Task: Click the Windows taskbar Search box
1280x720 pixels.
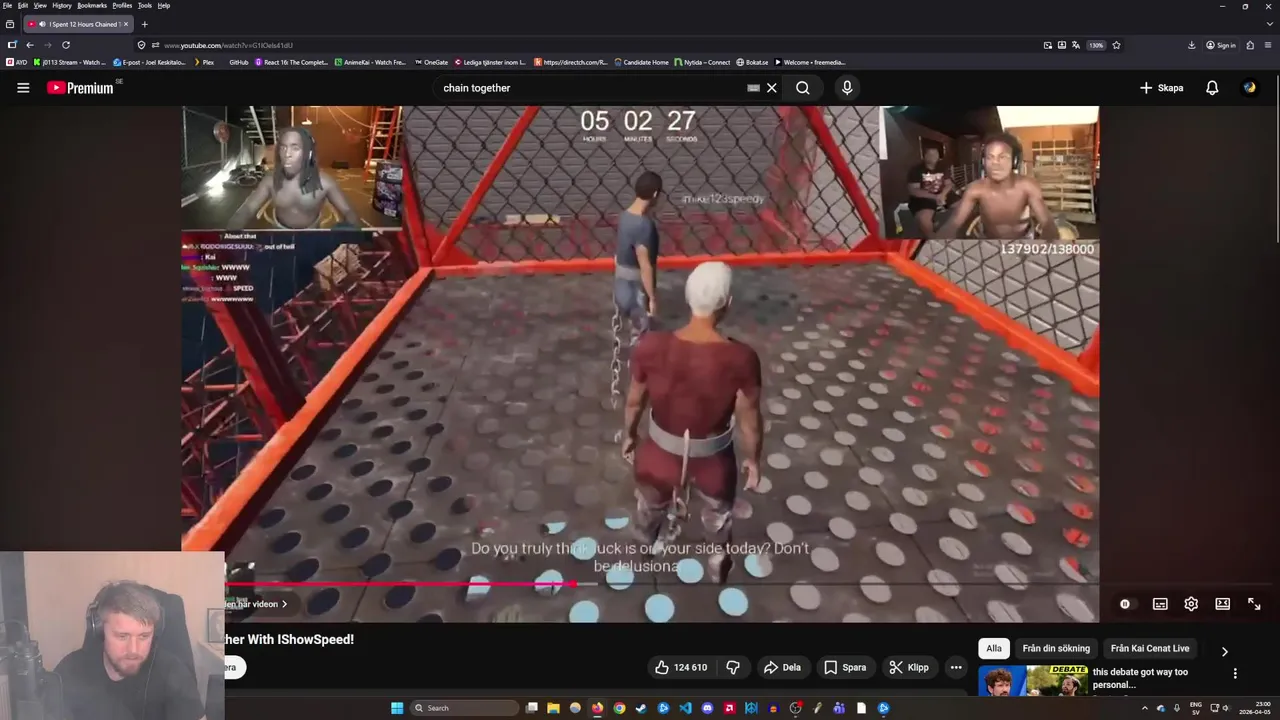Action: (465, 708)
